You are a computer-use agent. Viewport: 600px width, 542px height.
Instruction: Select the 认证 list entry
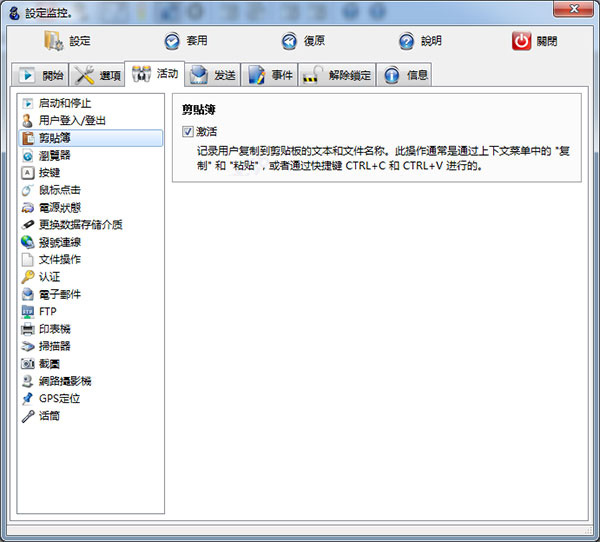point(90,277)
